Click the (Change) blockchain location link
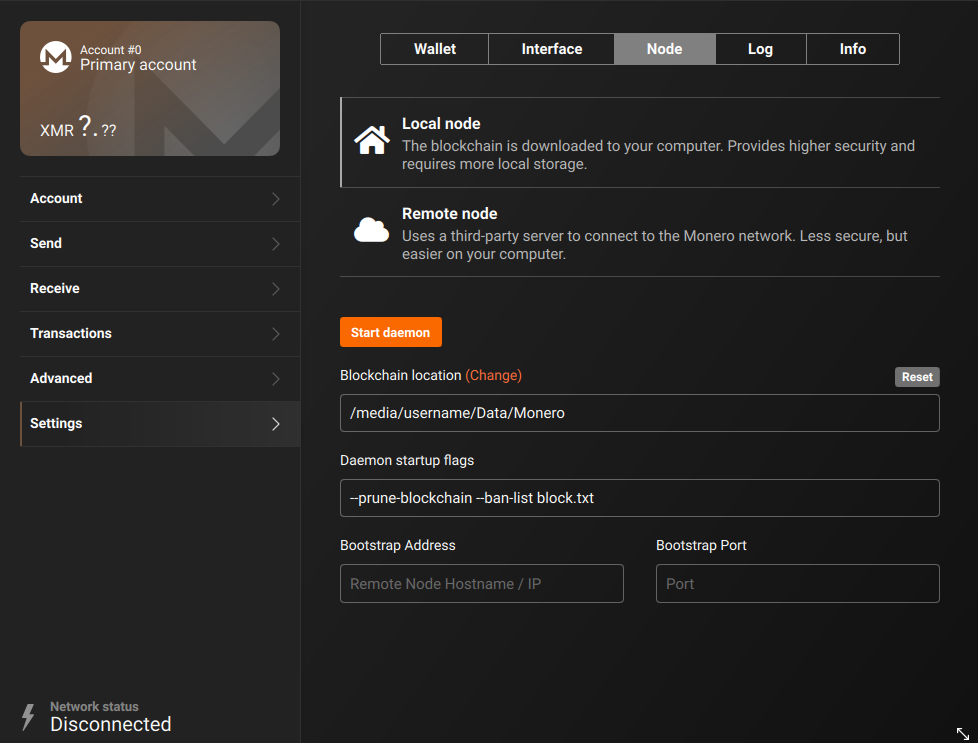Viewport: 978px width, 743px height. 493,375
